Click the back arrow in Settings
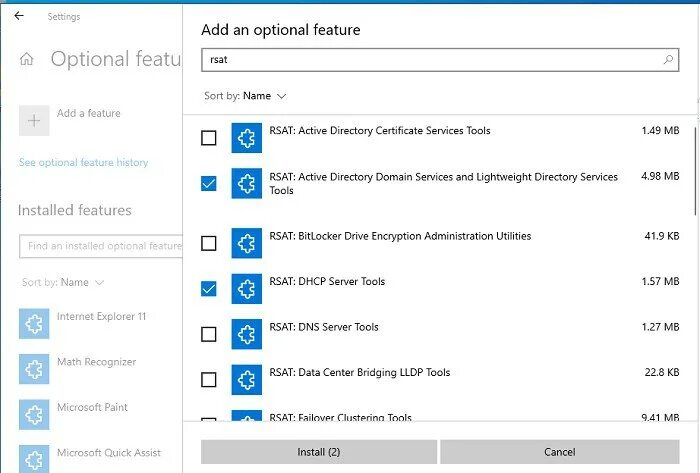This screenshot has width=700, height=473. (x=19, y=16)
